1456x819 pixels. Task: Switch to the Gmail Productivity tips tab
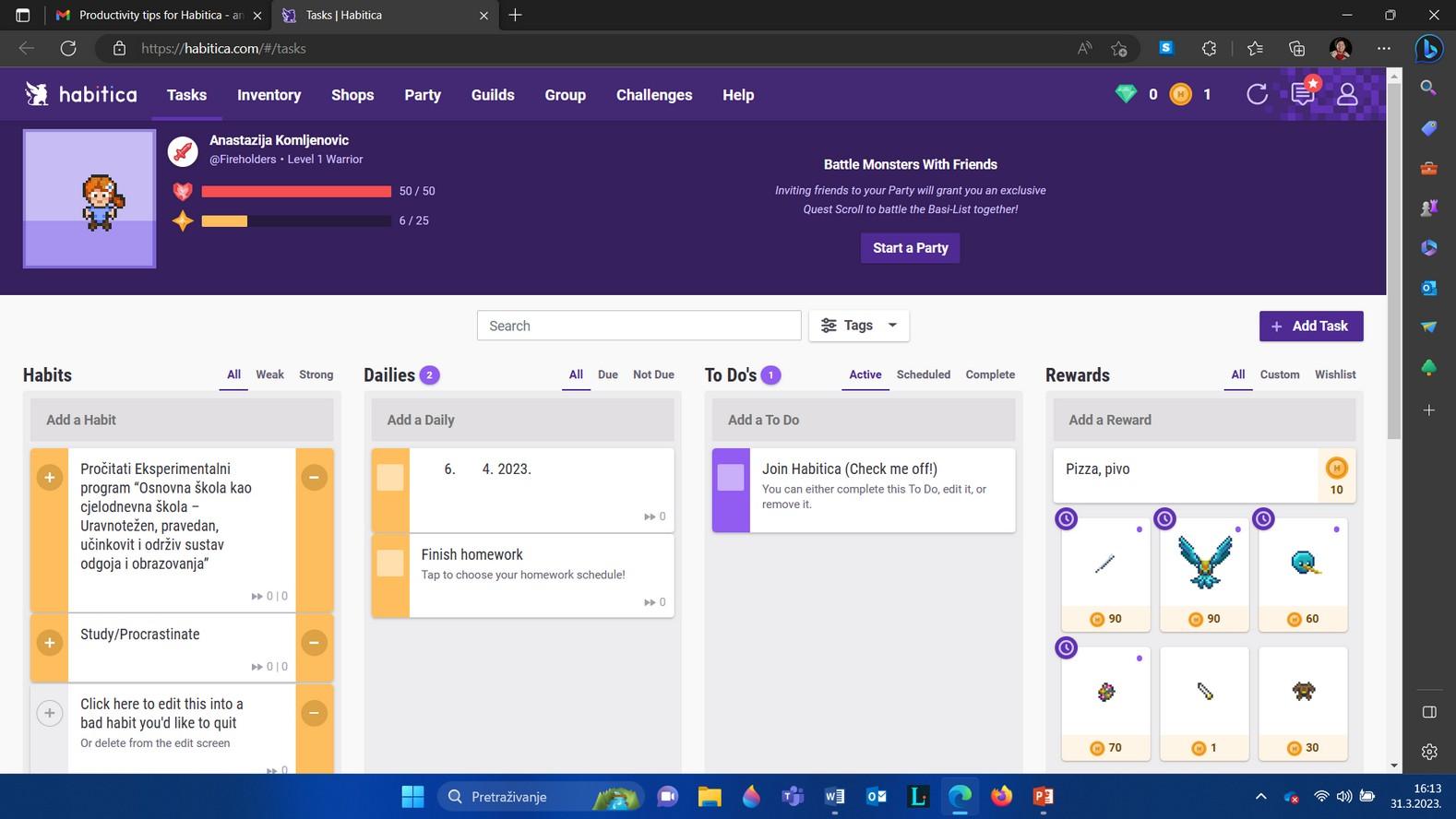tap(158, 15)
